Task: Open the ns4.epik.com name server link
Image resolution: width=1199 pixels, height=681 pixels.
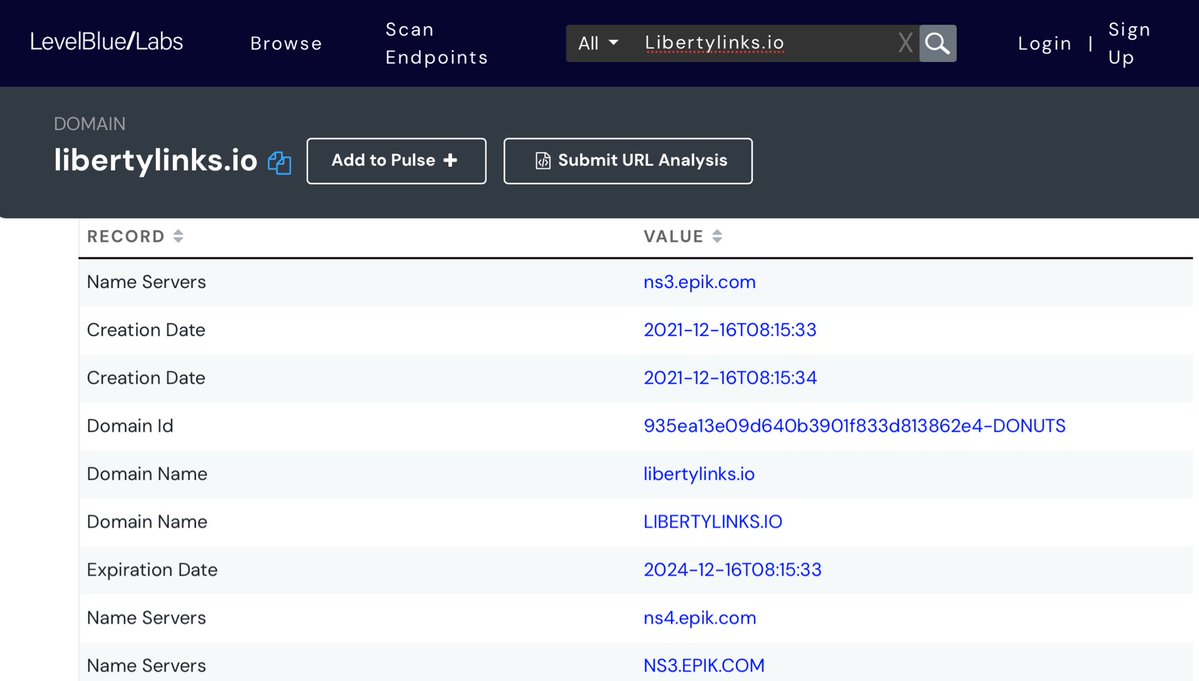Action: (699, 618)
